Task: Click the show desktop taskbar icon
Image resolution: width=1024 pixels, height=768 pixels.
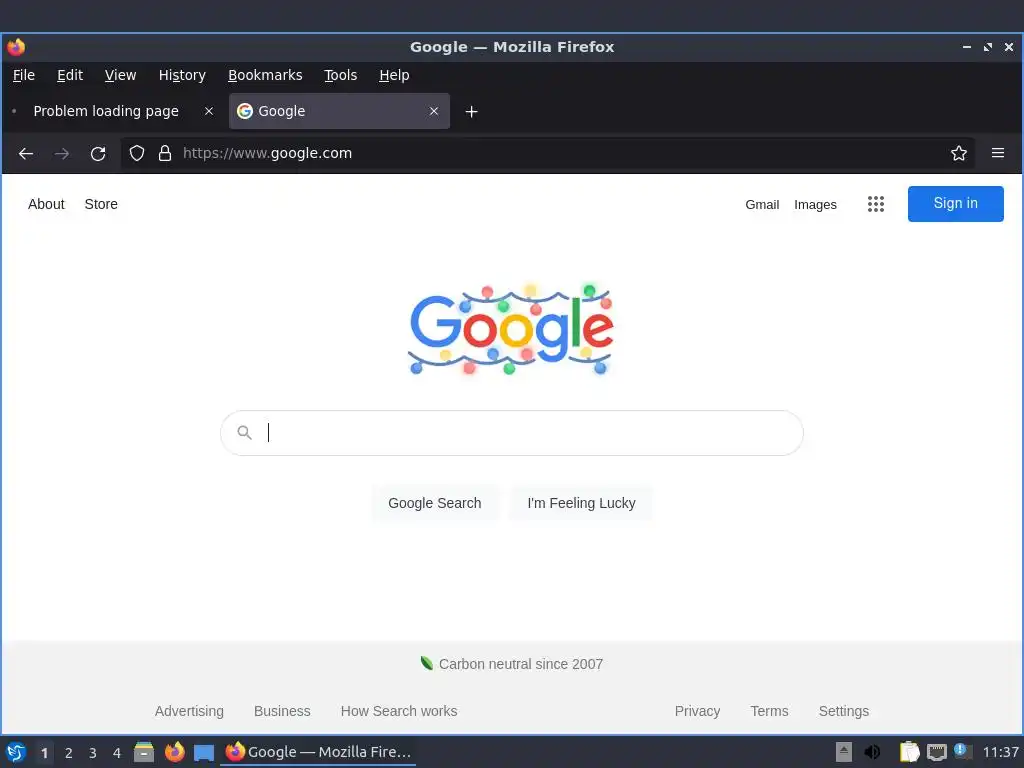Action: pos(204,752)
